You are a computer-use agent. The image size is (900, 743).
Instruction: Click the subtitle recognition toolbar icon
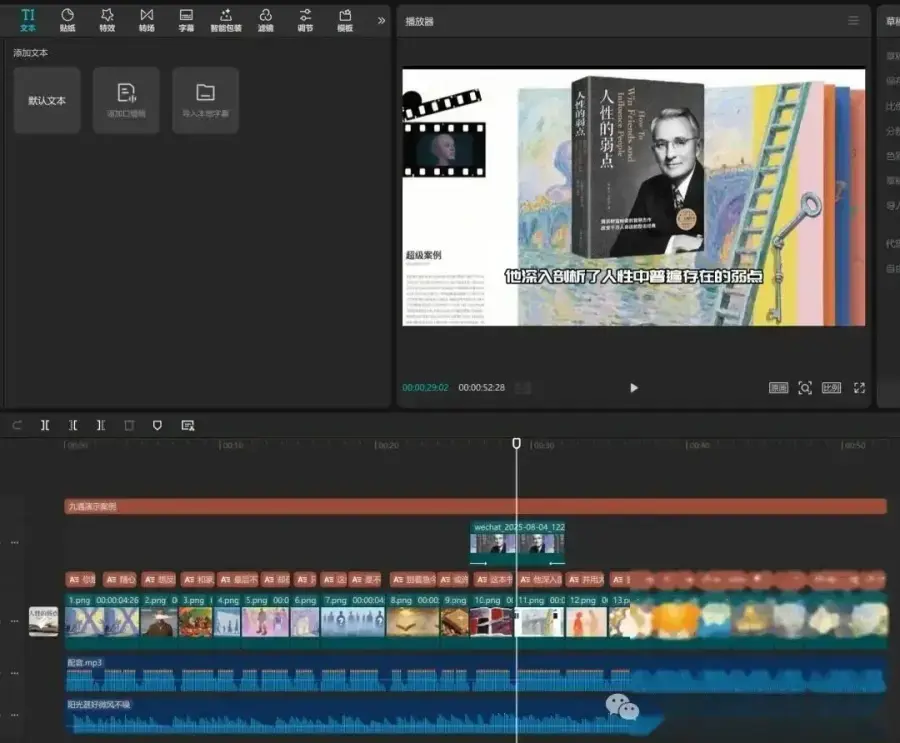coord(188,425)
